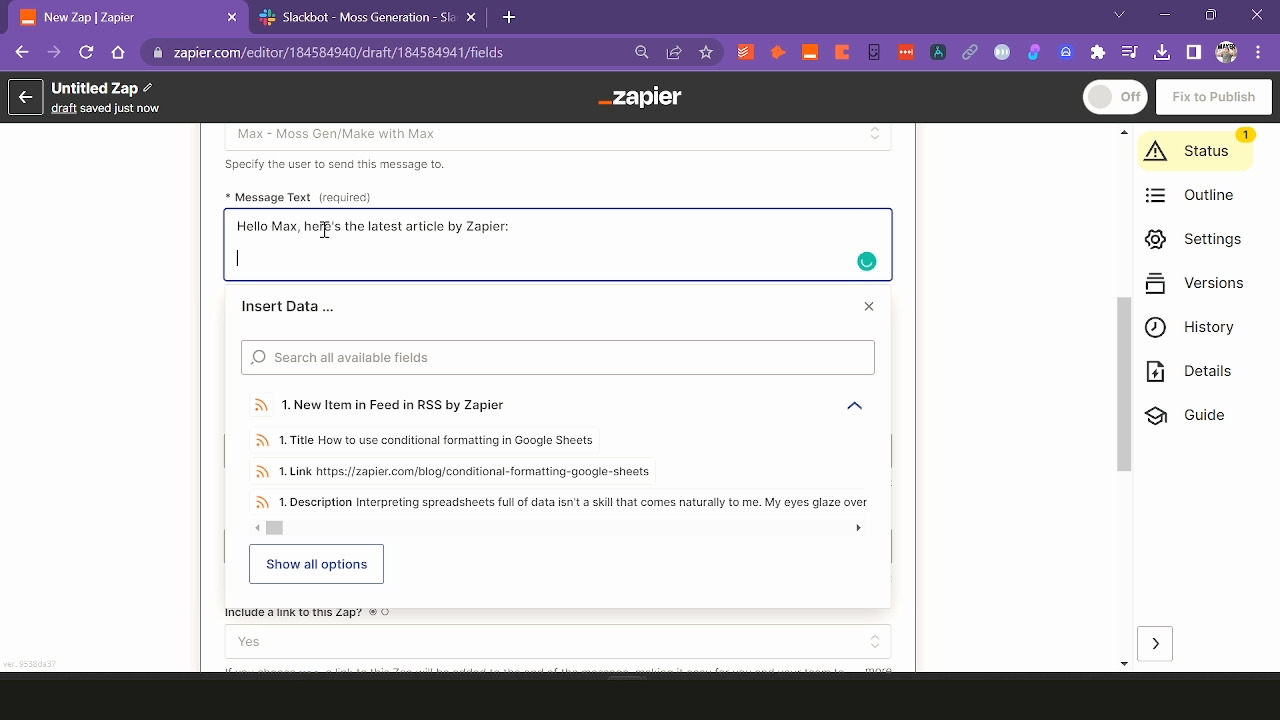Open the Chrome three-dot menu
The width and height of the screenshot is (1280, 720).
click(x=1257, y=52)
